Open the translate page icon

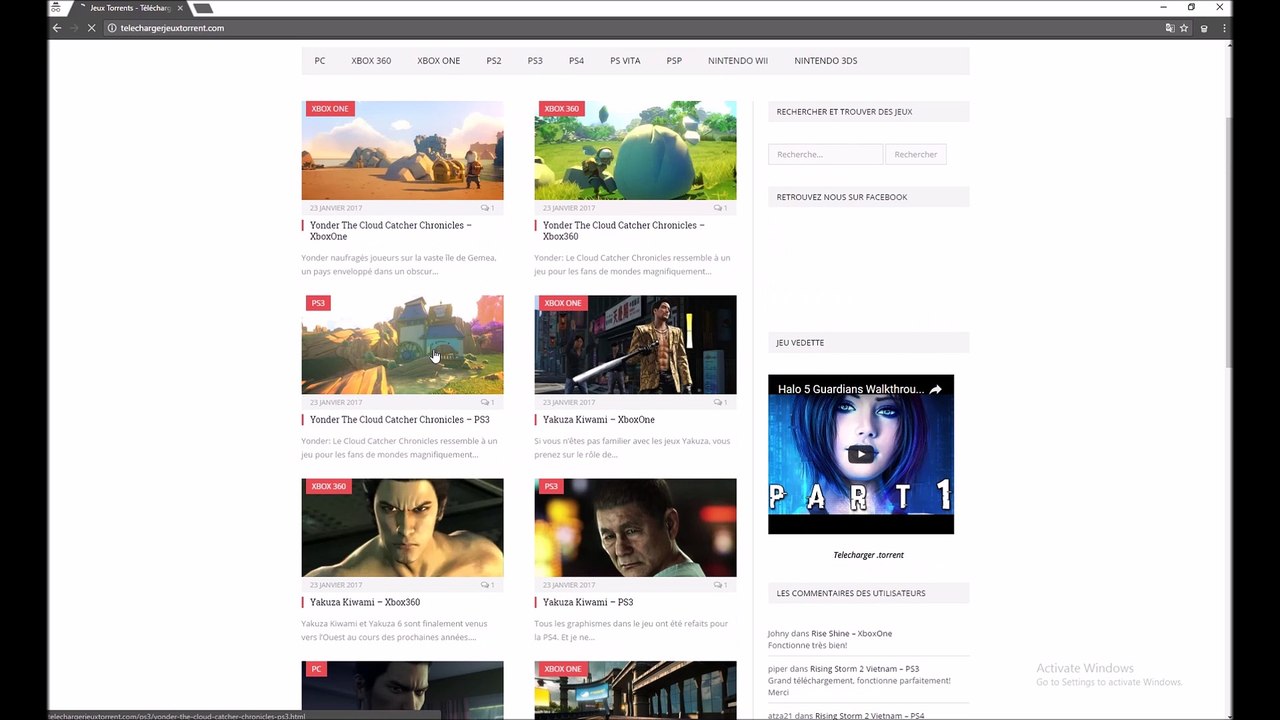[x=1170, y=28]
